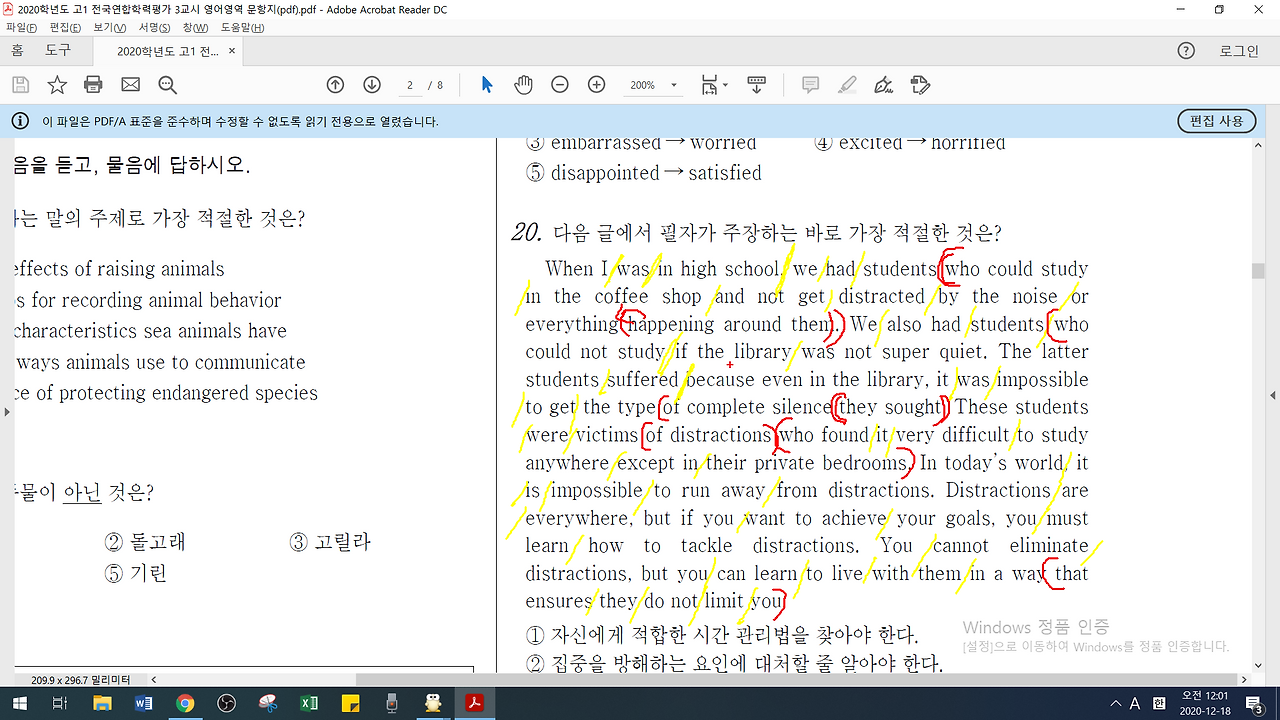Open the 도움말 menu
Image resolution: width=1280 pixels, height=720 pixels.
pos(243,27)
